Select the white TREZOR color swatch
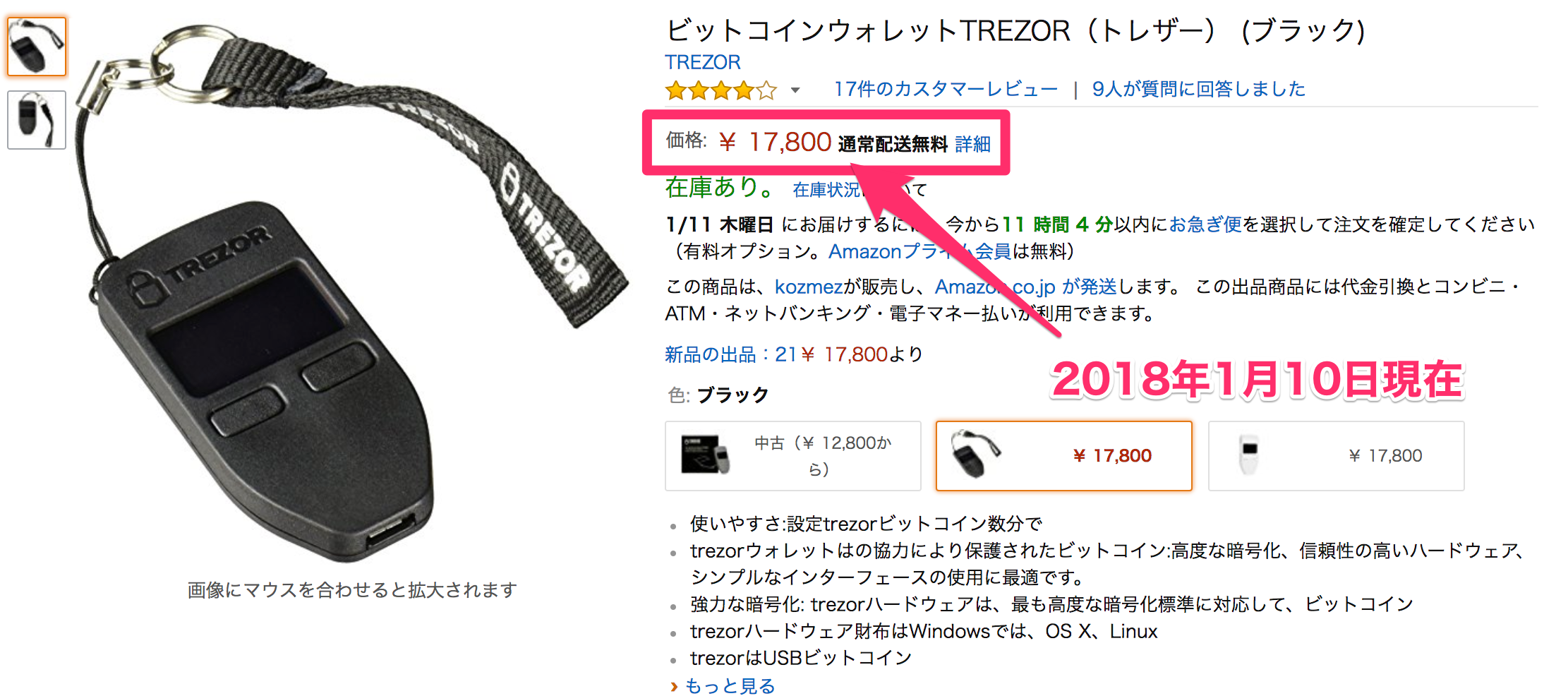 coord(1336,456)
